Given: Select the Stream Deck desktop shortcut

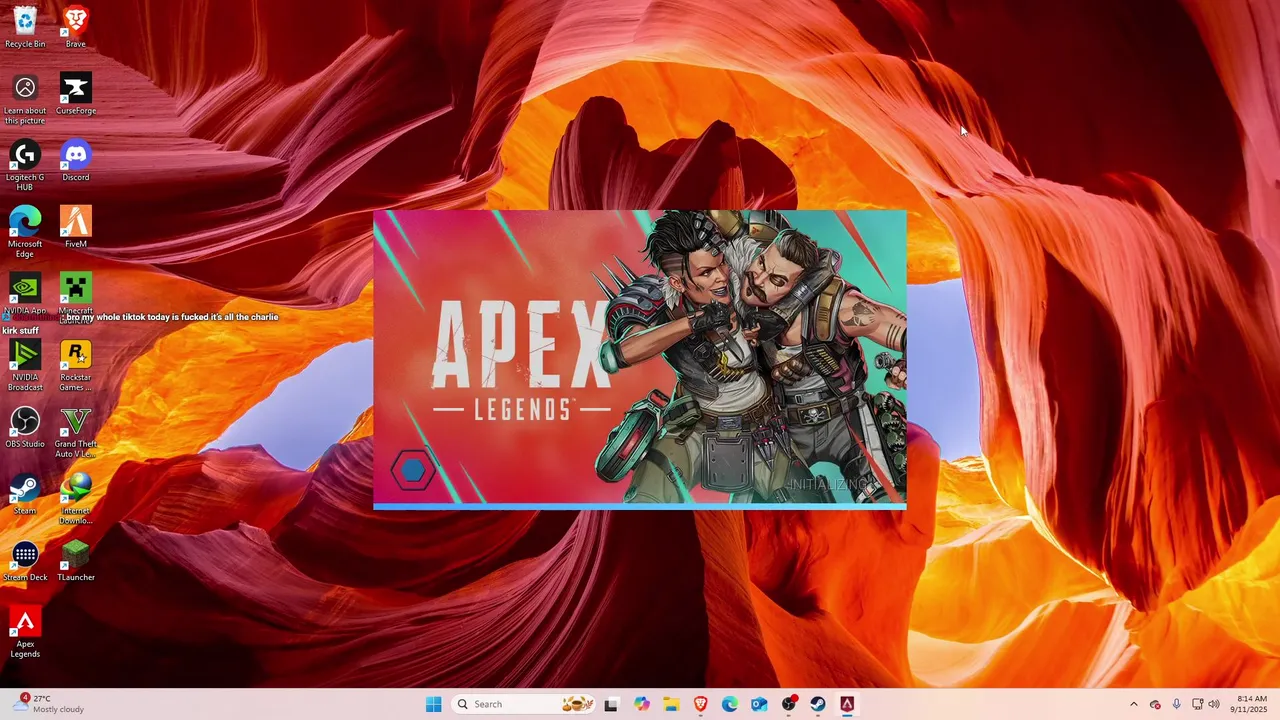Looking at the screenshot, I should tap(25, 561).
